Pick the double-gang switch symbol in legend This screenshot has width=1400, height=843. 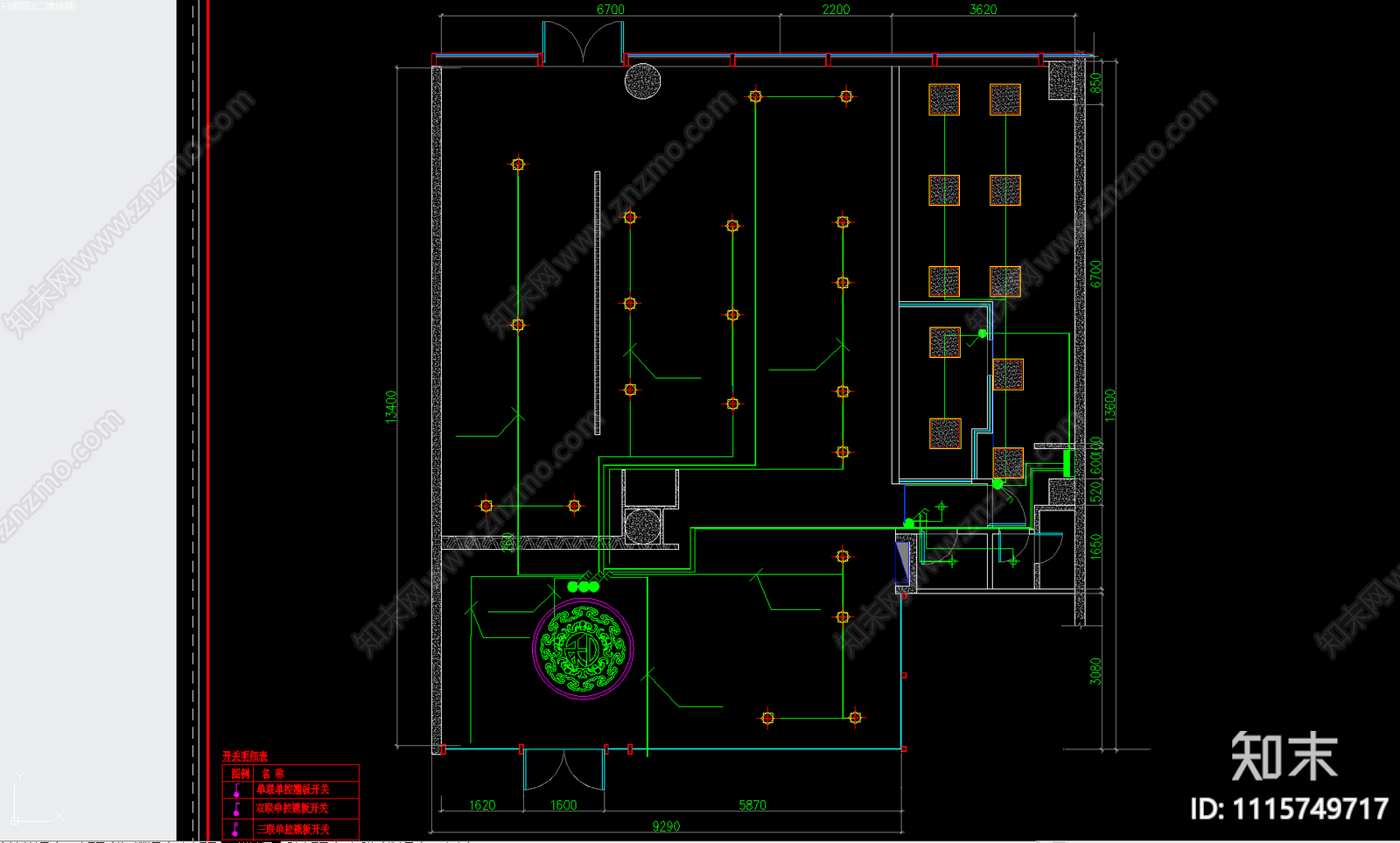pos(236,810)
